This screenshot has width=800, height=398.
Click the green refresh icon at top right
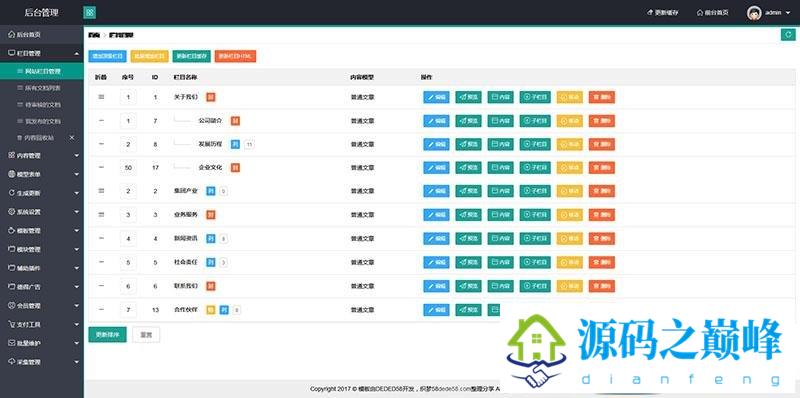[x=788, y=35]
